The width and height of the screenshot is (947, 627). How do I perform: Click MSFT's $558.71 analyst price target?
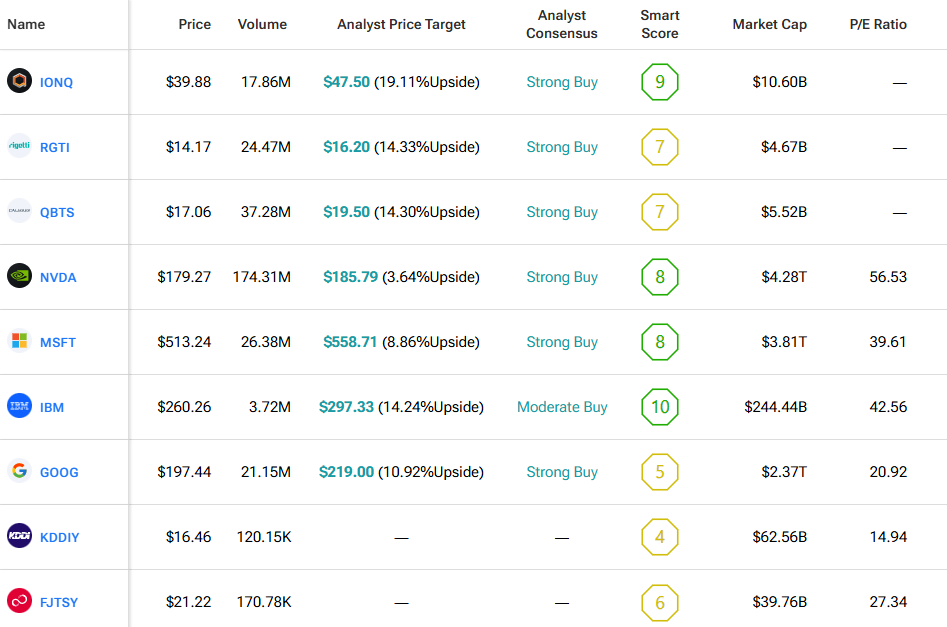350,342
